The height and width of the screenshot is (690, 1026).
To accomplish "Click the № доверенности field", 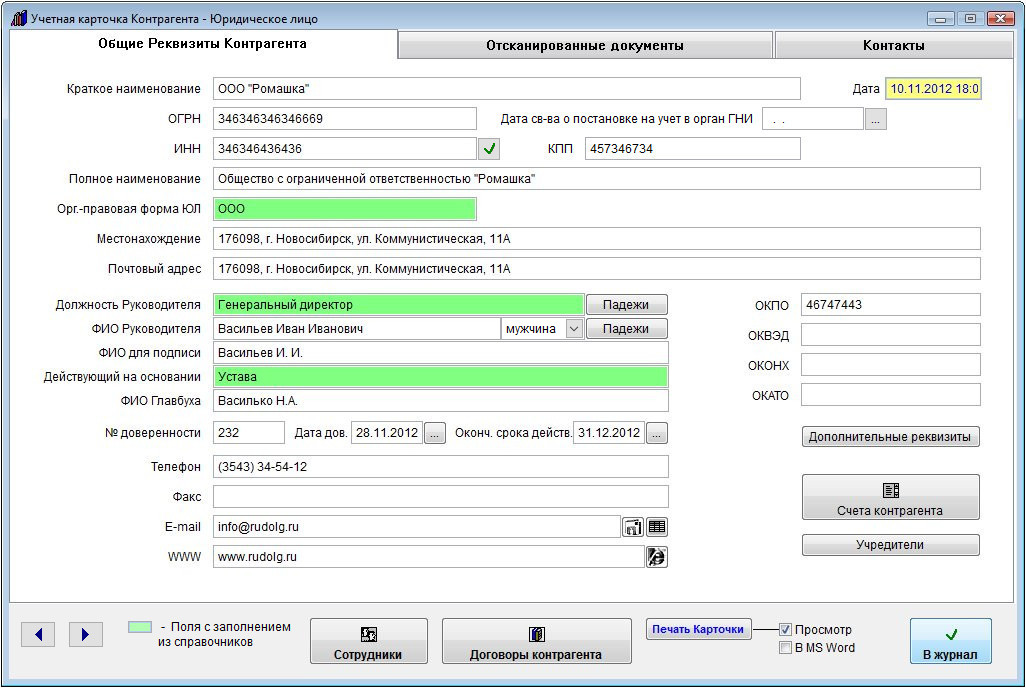I will pos(249,433).
